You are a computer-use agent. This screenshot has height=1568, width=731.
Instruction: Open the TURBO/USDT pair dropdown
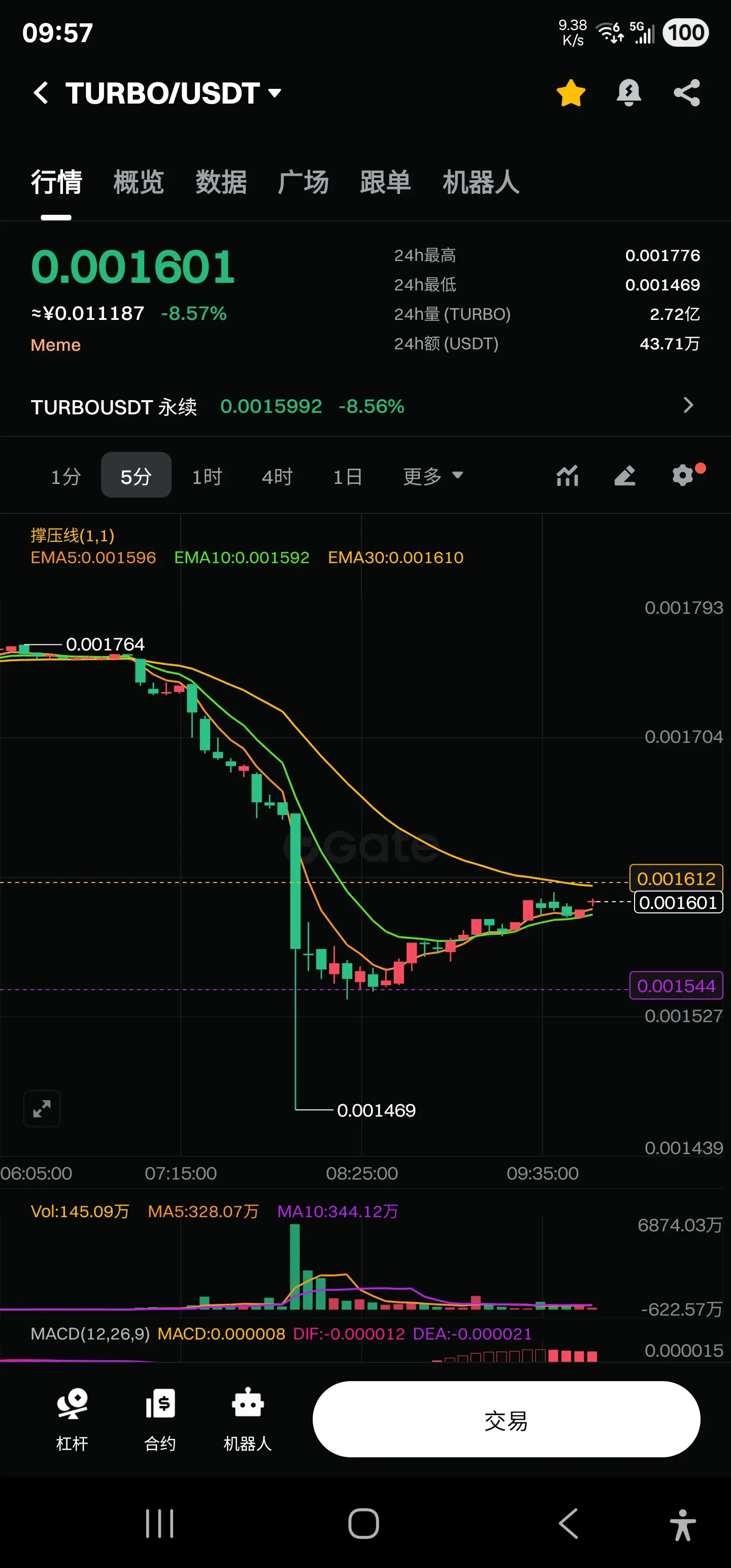275,93
